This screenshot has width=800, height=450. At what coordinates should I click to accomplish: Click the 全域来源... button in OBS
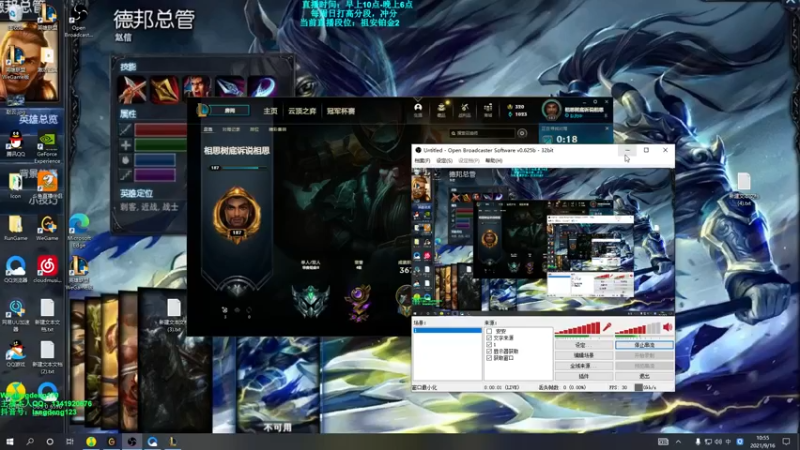click(584, 366)
